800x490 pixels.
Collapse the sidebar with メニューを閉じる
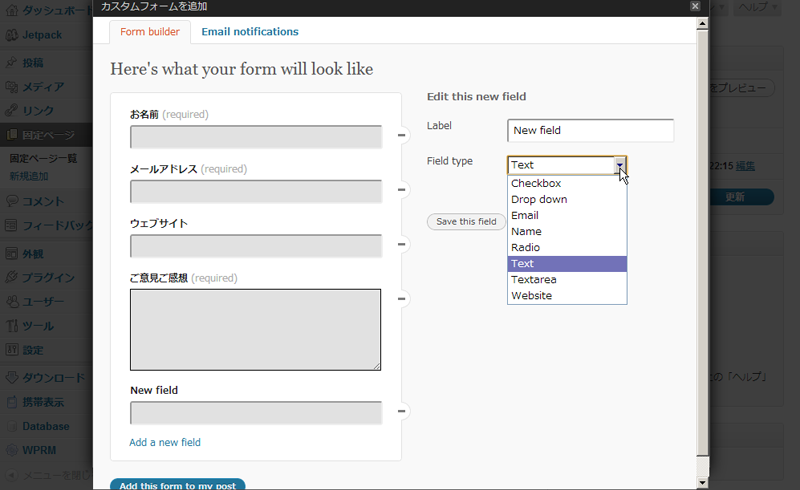pos(48,475)
